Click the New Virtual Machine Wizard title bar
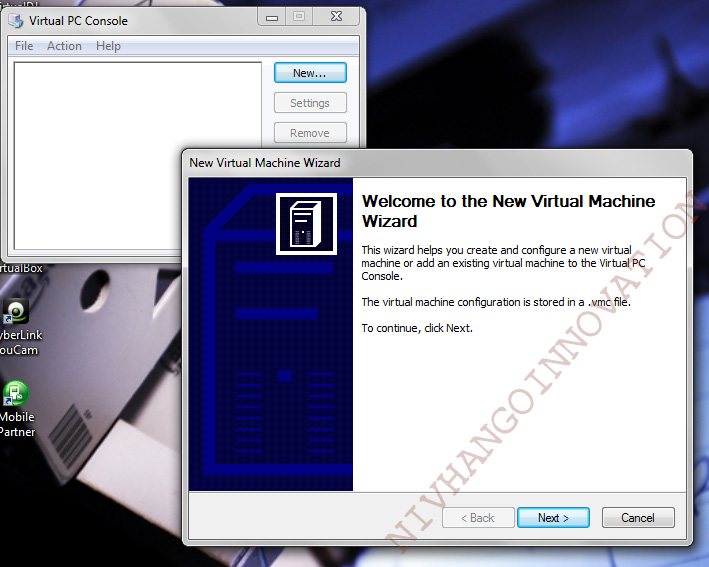The width and height of the screenshot is (709, 567). point(437,163)
